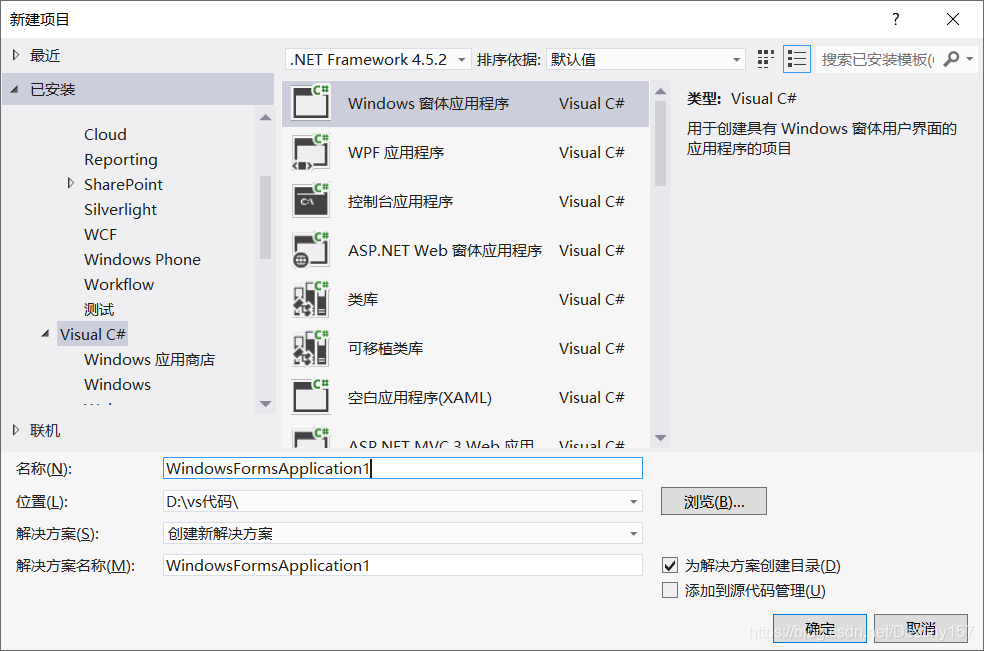
Task: Select Reporting in the template tree
Action: click(x=120, y=159)
